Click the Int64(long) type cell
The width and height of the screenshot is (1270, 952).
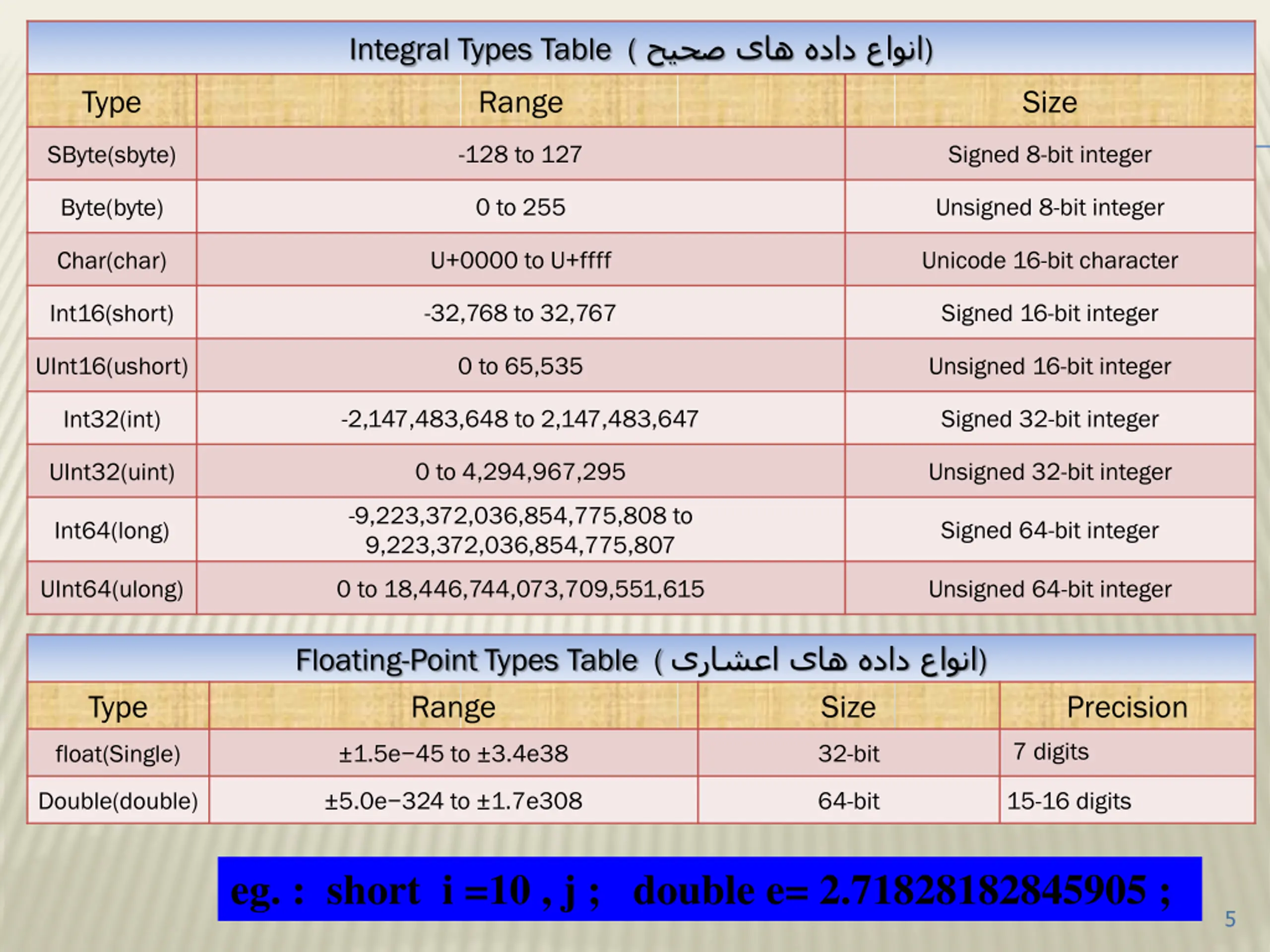112,529
